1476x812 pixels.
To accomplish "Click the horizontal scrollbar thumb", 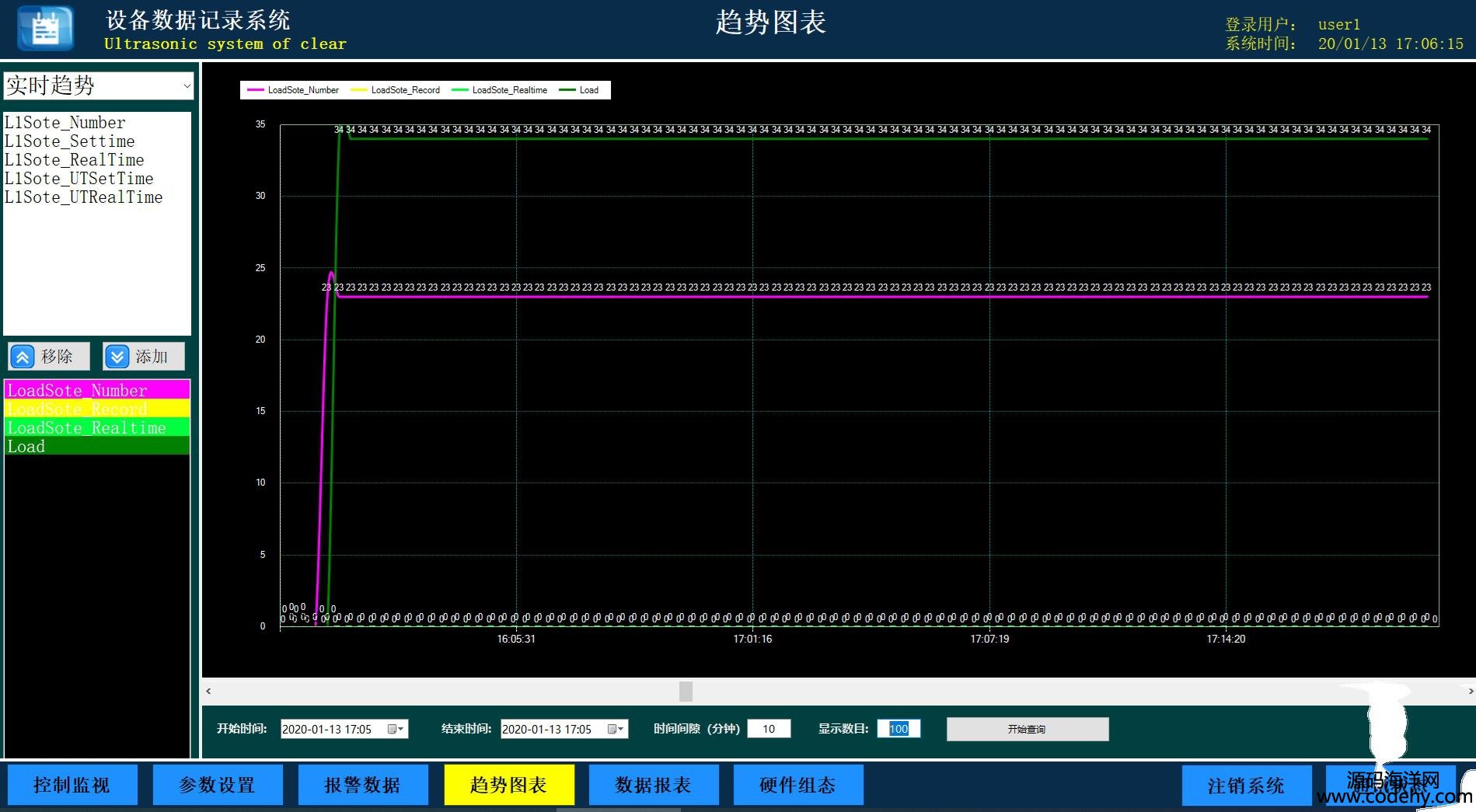I will pos(686,691).
